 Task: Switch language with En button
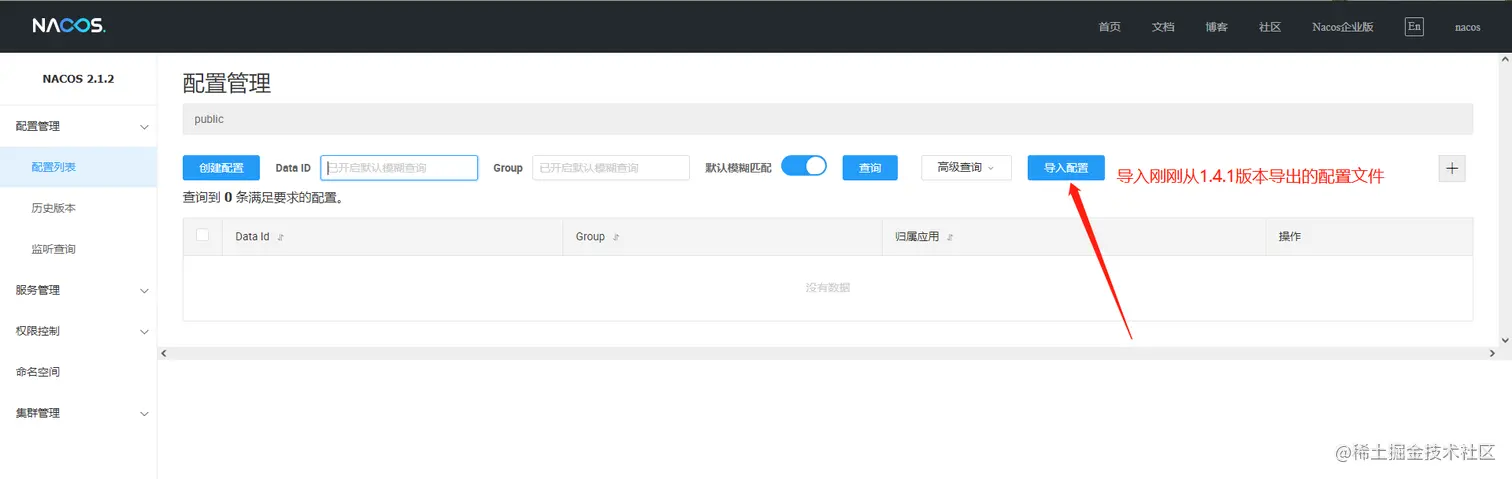point(1414,27)
